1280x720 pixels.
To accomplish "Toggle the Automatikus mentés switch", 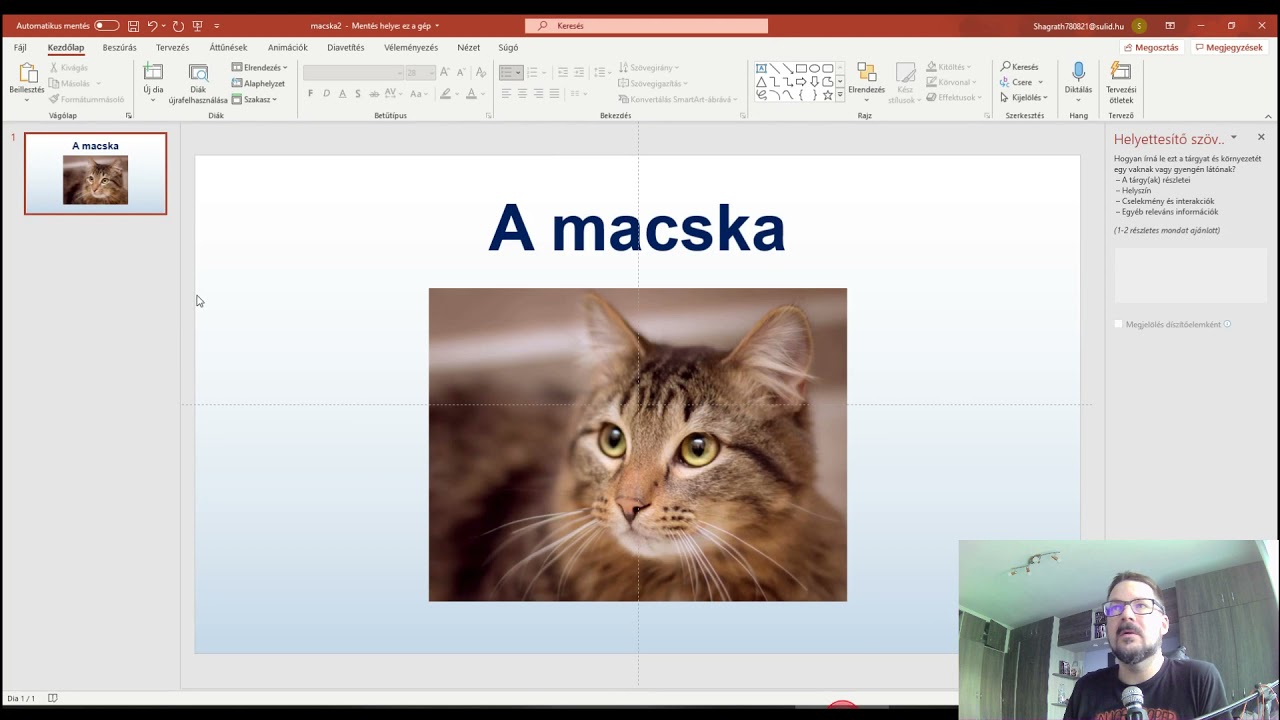I will click(106, 26).
